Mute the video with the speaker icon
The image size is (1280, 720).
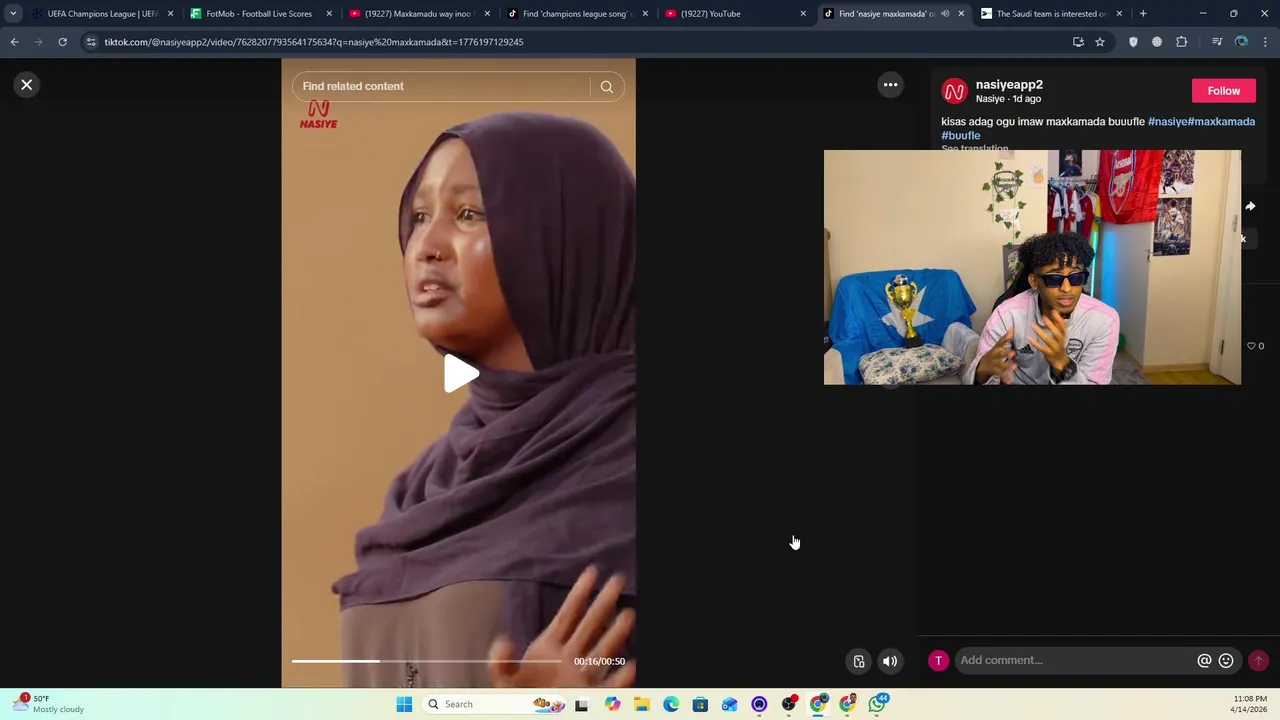point(890,661)
